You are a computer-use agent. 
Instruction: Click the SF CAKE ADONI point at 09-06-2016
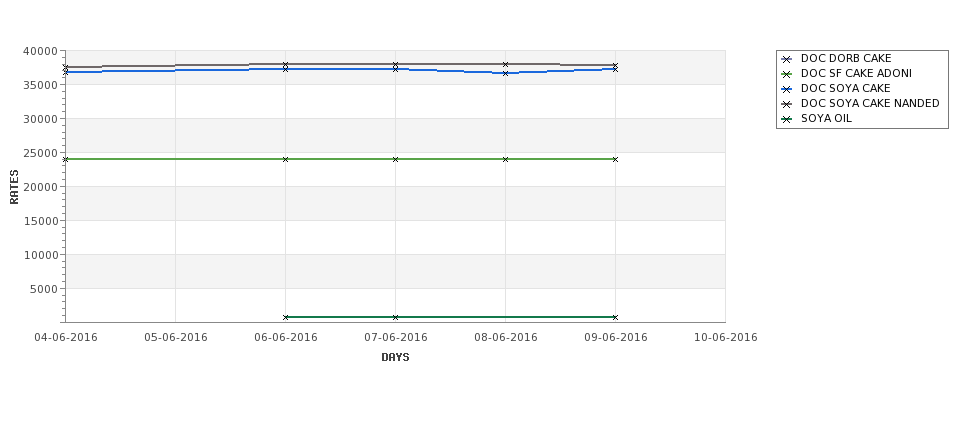[615, 159]
